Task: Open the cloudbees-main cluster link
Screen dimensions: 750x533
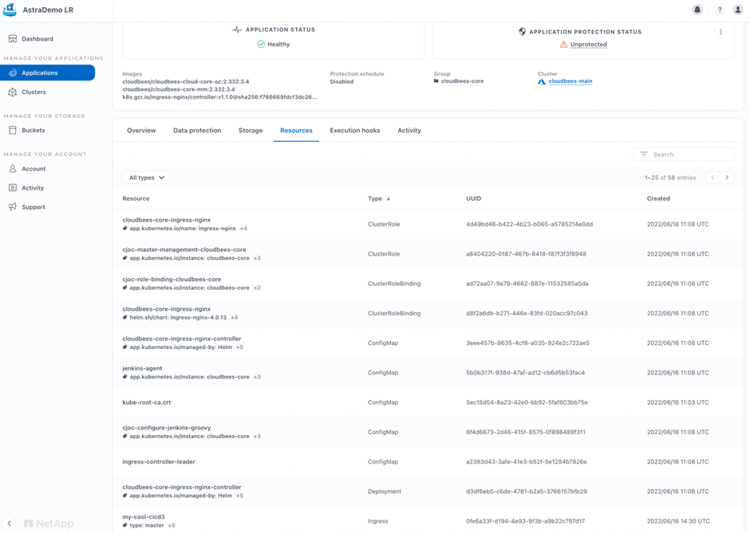Action: pyautogui.click(x=570, y=81)
